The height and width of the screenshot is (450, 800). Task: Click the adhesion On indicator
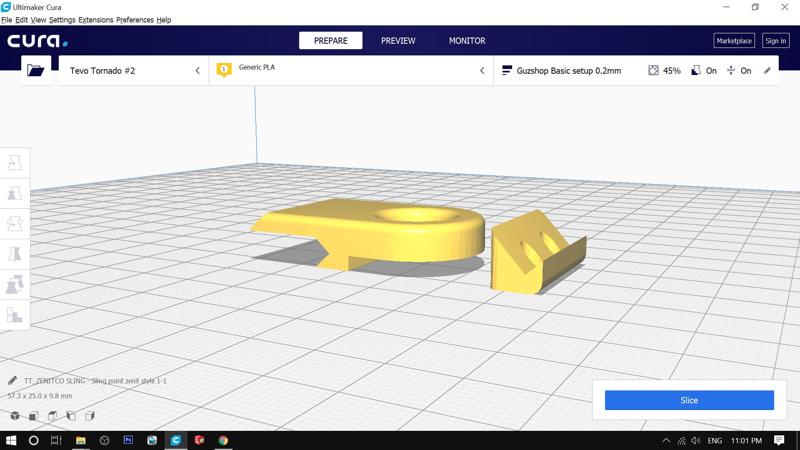point(739,70)
